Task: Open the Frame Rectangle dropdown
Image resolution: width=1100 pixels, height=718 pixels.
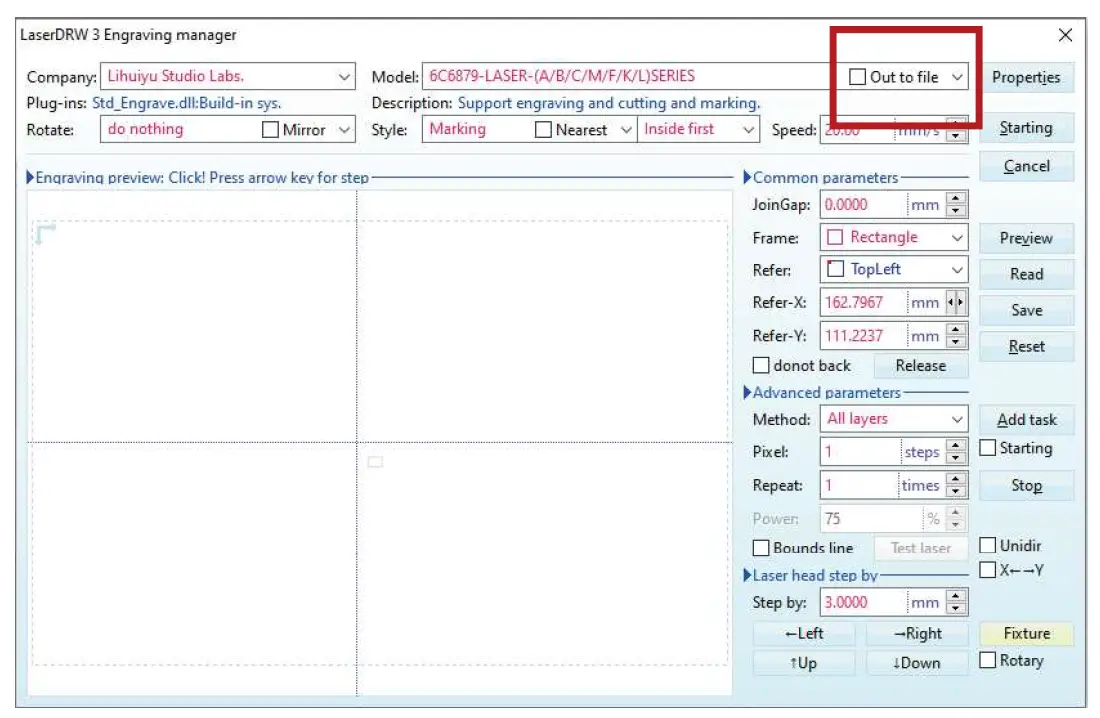Action: pyautogui.click(x=957, y=238)
